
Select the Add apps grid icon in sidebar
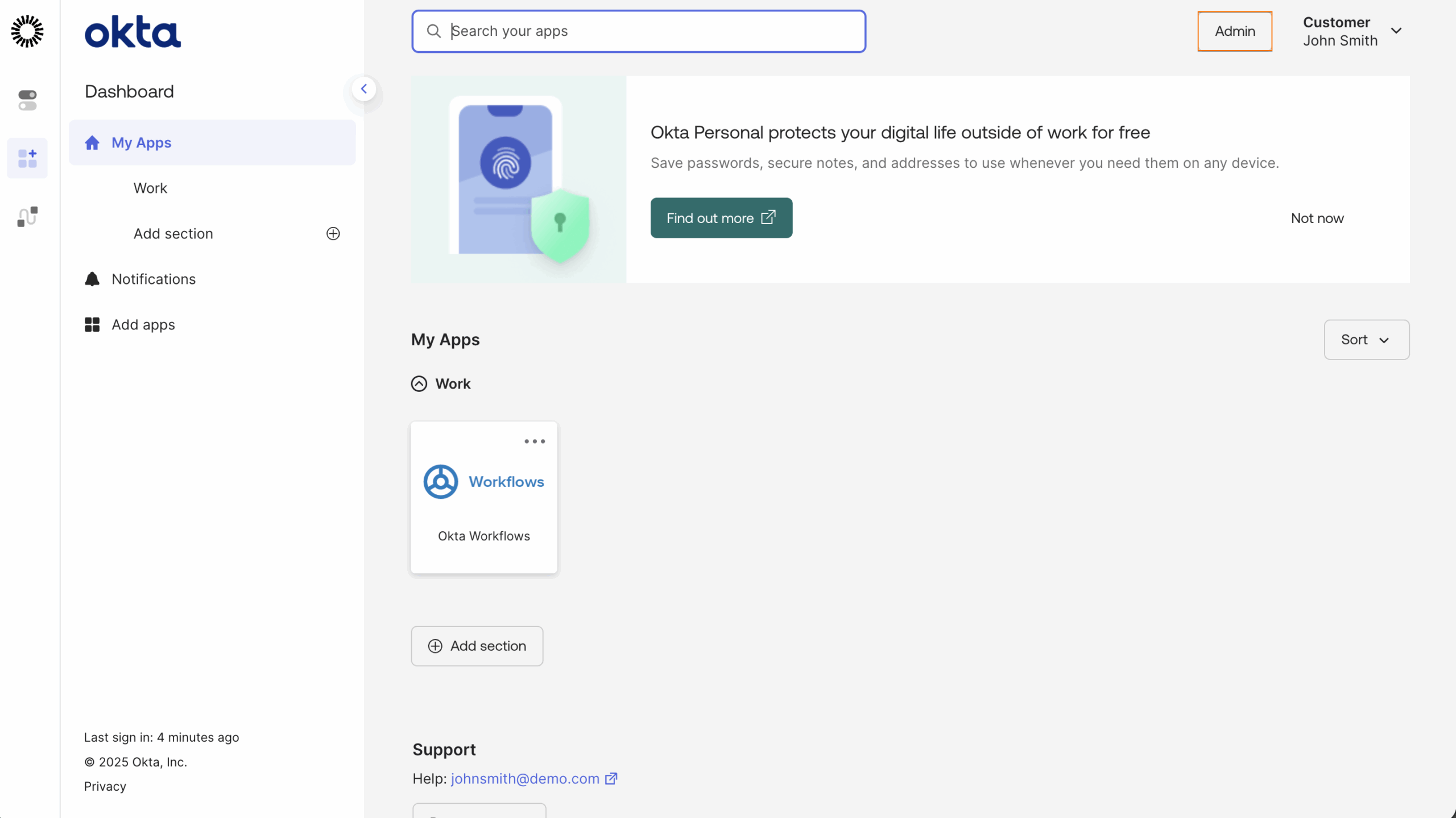pyautogui.click(x=92, y=324)
